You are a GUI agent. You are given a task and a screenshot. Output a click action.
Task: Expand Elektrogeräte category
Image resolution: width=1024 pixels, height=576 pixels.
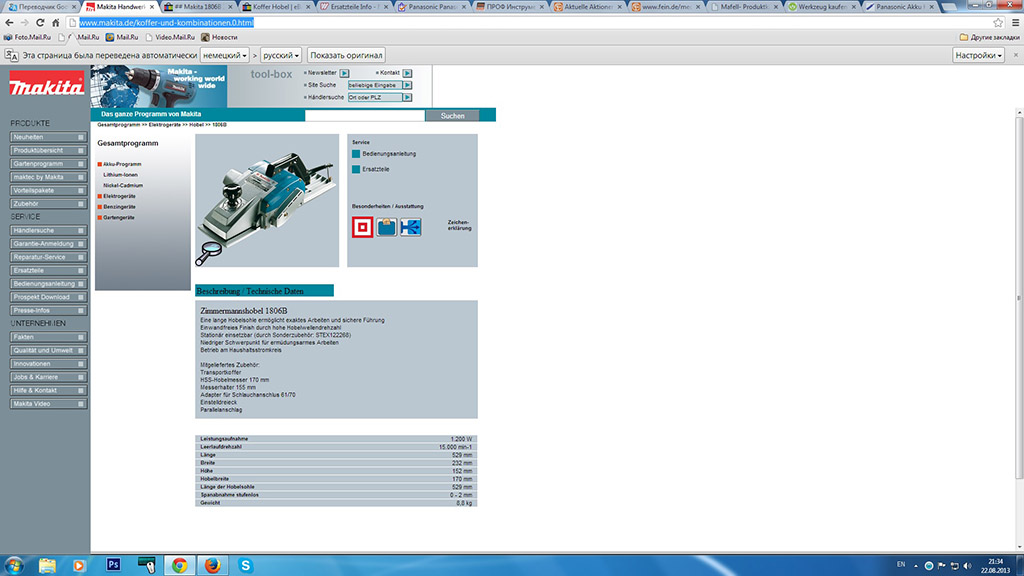point(119,196)
